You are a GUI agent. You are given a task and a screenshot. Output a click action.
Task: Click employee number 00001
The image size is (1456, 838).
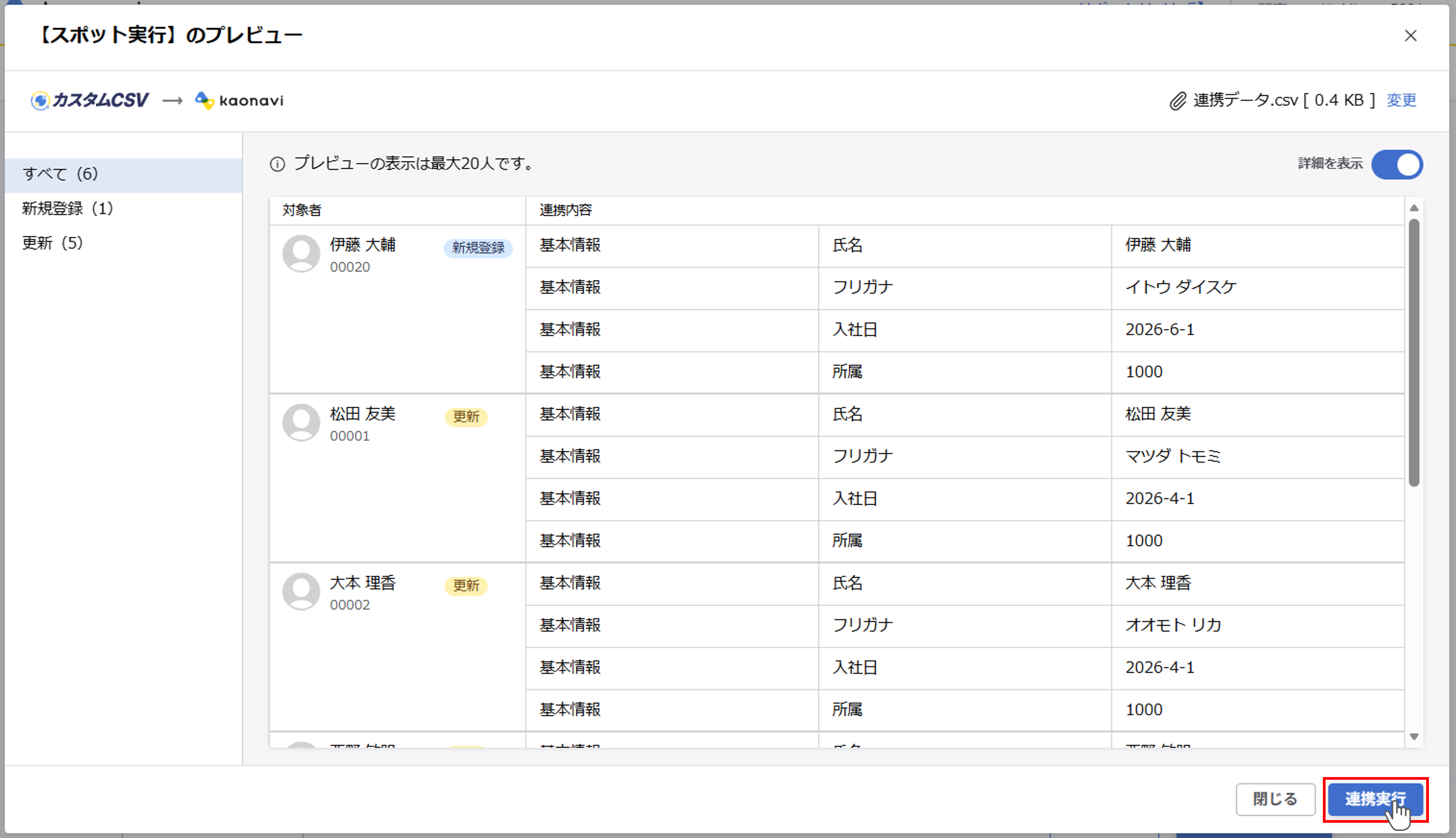350,436
